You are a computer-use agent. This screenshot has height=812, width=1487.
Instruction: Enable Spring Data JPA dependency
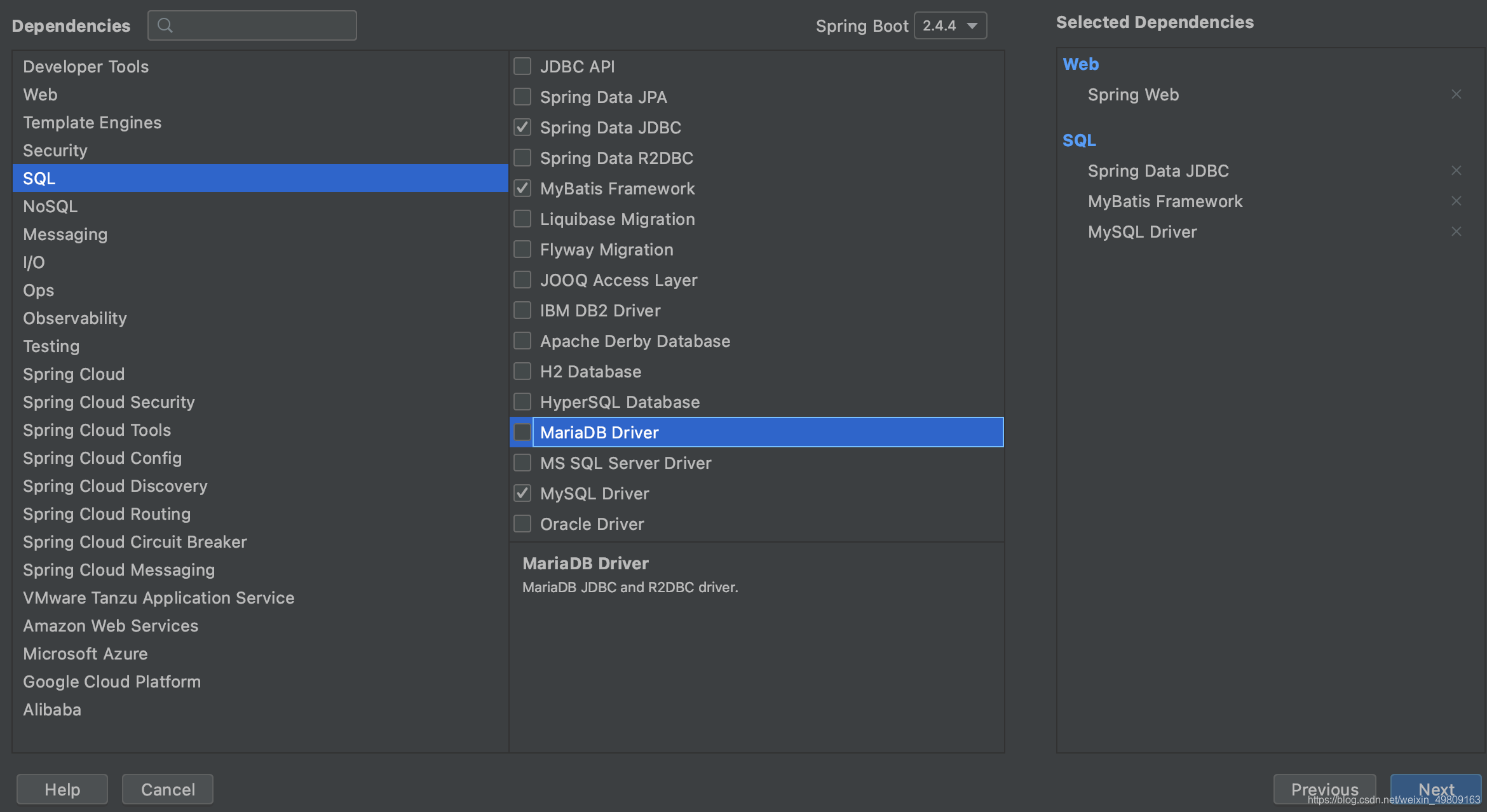(x=522, y=97)
